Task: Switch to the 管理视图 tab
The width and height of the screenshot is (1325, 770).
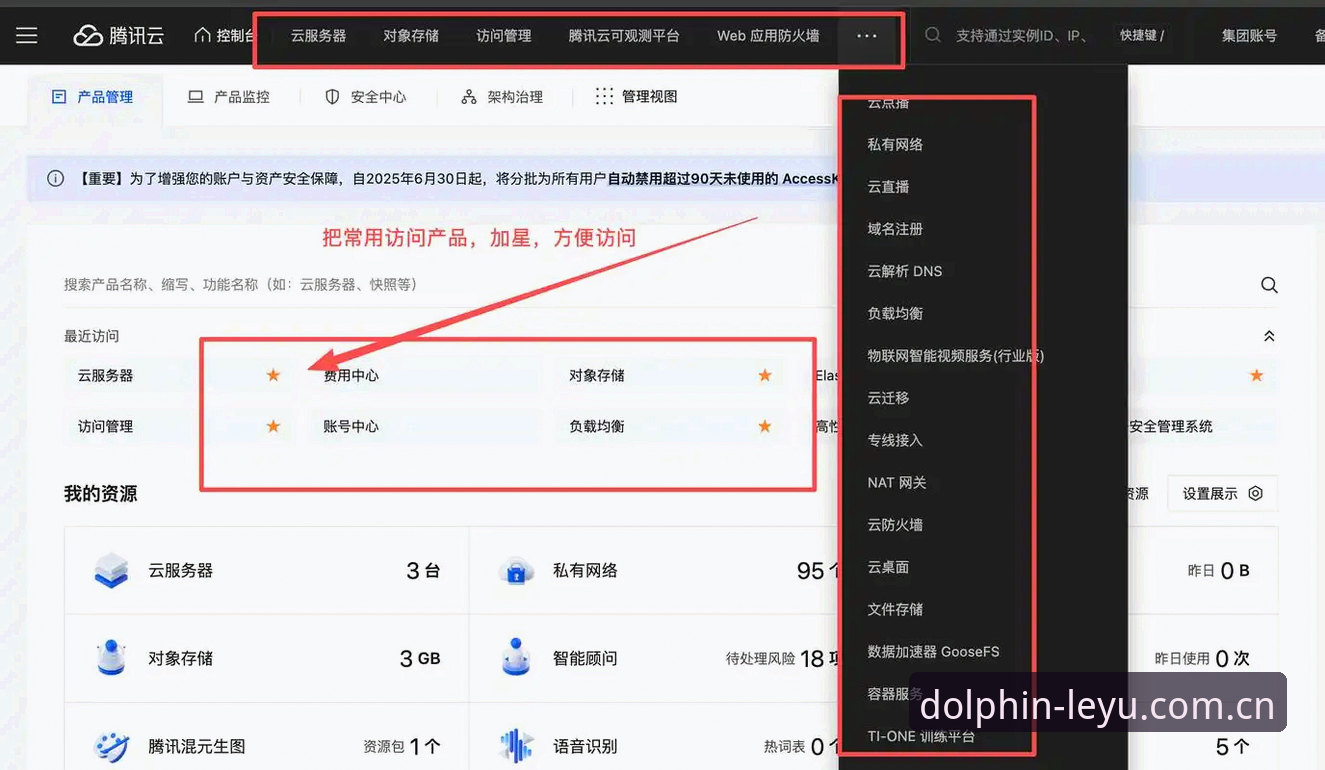Action: point(637,97)
